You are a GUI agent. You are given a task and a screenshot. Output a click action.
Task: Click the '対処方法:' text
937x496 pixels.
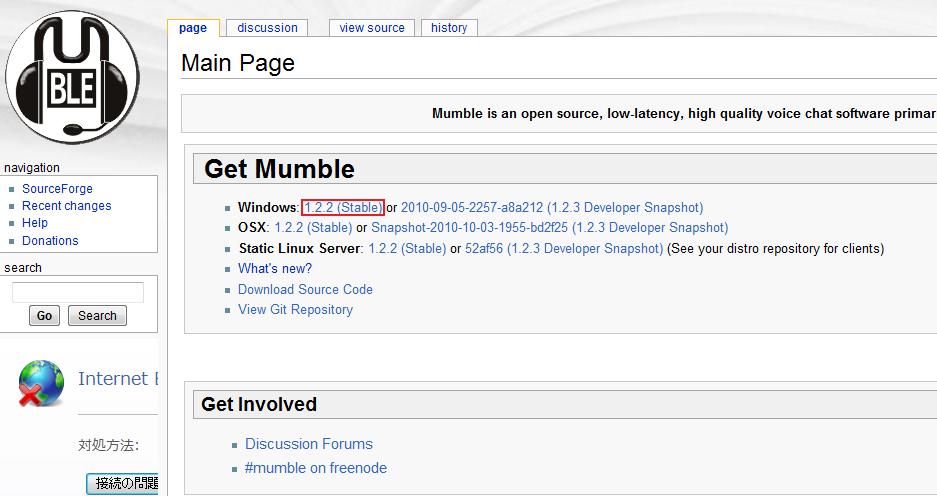pos(109,445)
